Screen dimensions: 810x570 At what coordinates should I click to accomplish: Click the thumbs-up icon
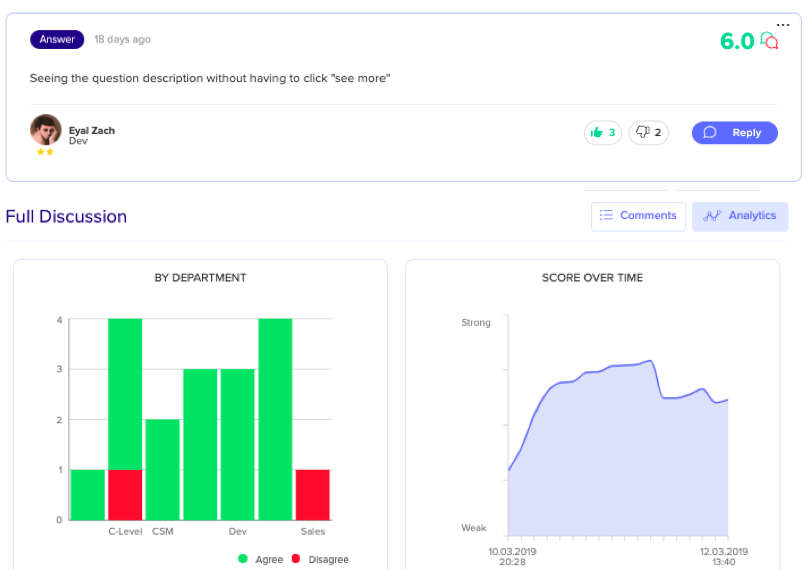597,132
